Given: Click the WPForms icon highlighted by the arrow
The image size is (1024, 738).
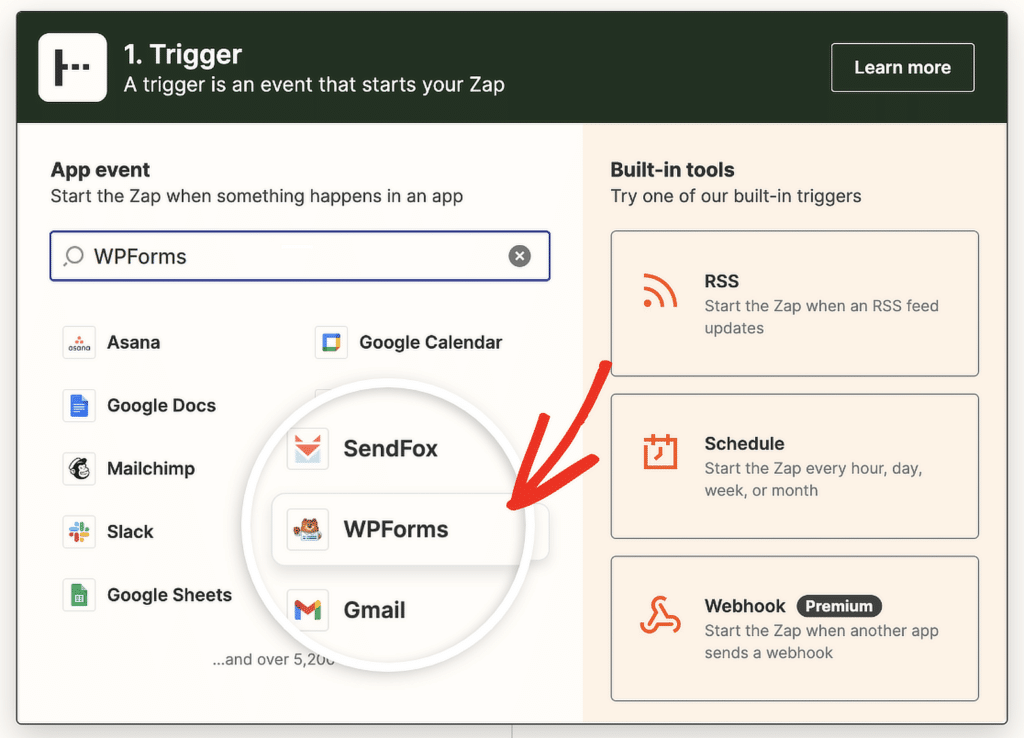Looking at the screenshot, I should coord(307,529).
